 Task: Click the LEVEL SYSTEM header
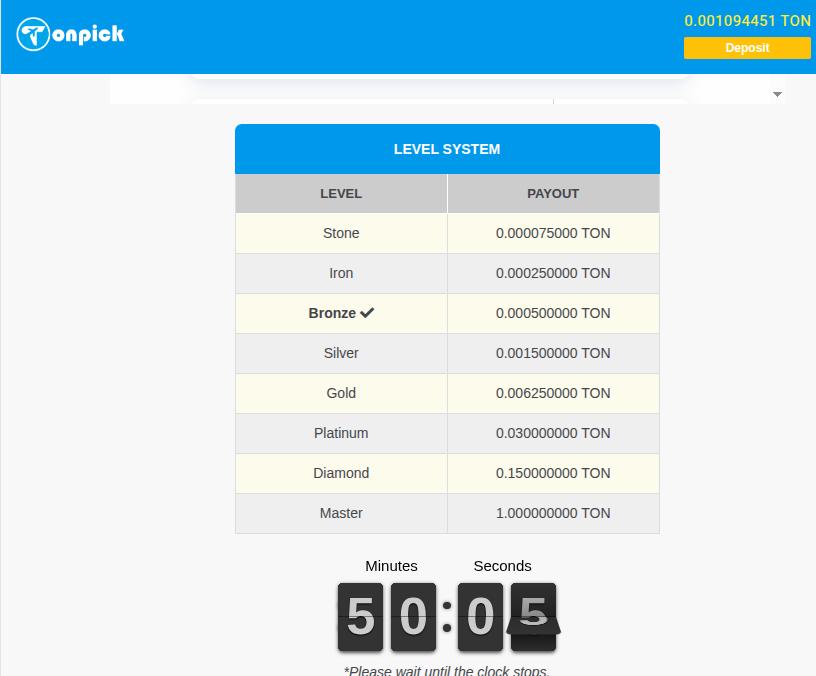click(x=447, y=149)
